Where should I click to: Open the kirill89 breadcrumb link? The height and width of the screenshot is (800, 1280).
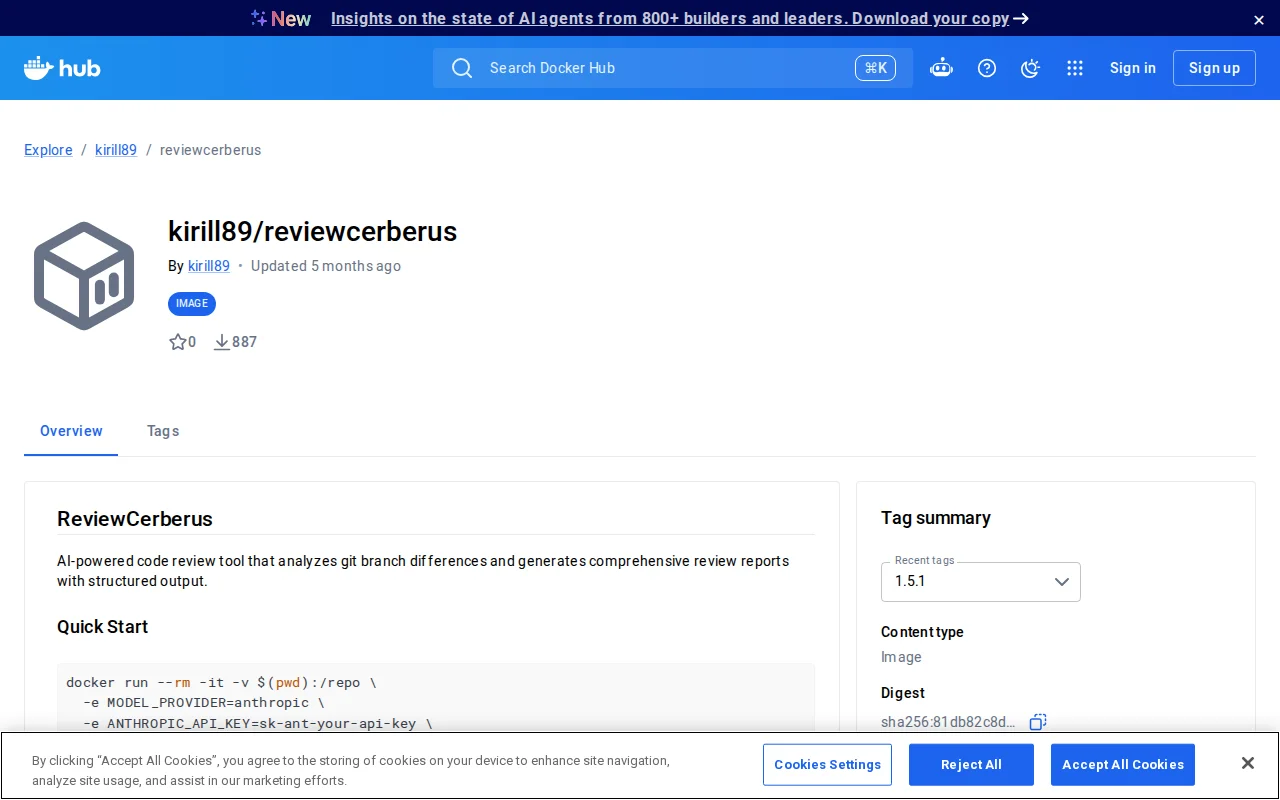tap(116, 150)
